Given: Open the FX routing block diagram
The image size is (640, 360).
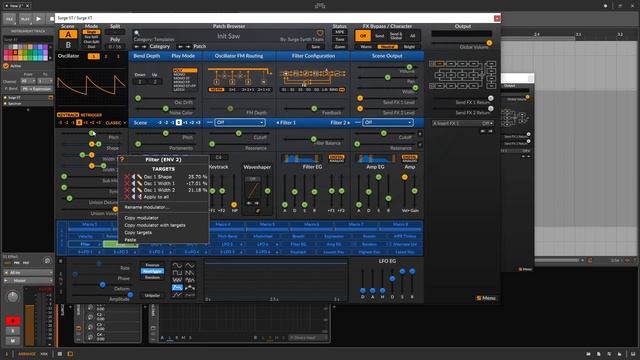Looking at the screenshot, I should point(462,75).
